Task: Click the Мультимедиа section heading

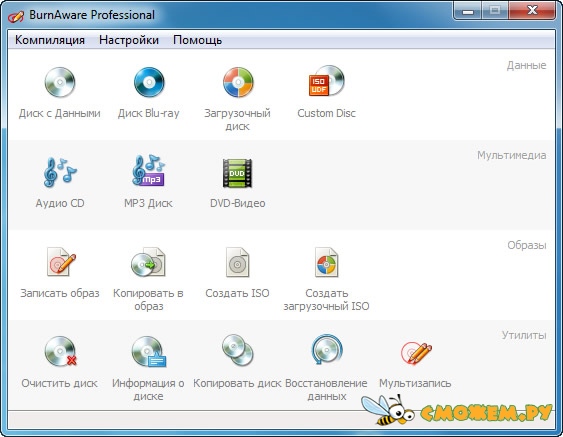Action: (x=512, y=155)
